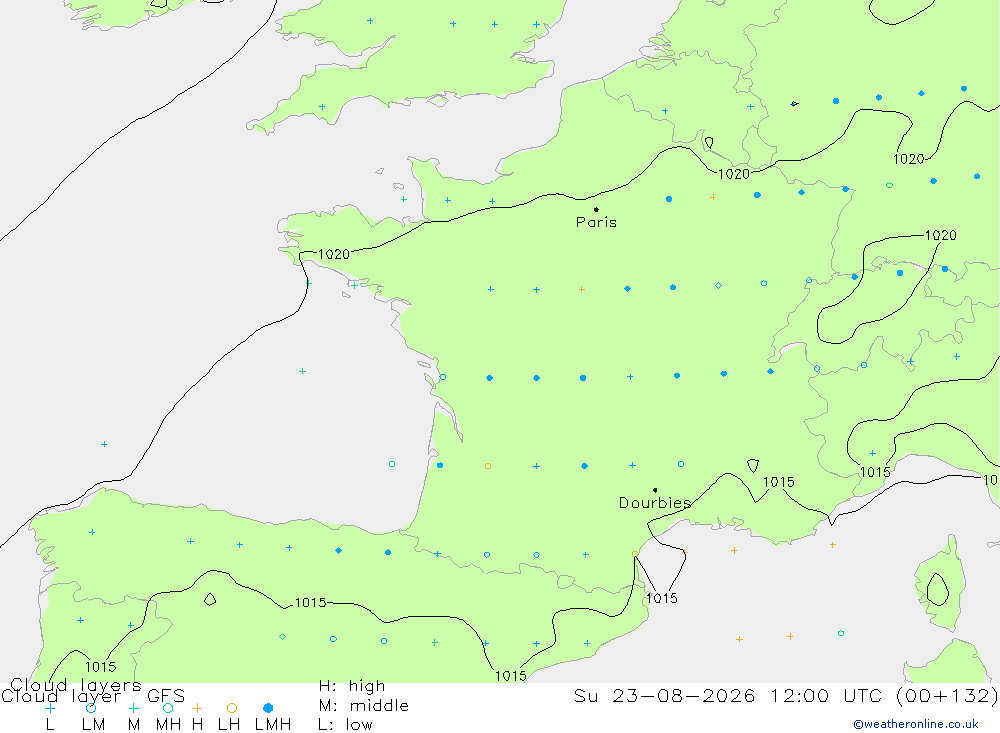Click the blue cross L legend symbol
Image resolution: width=1000 pixels, height=733 pixels.
[x=50, y=708]
